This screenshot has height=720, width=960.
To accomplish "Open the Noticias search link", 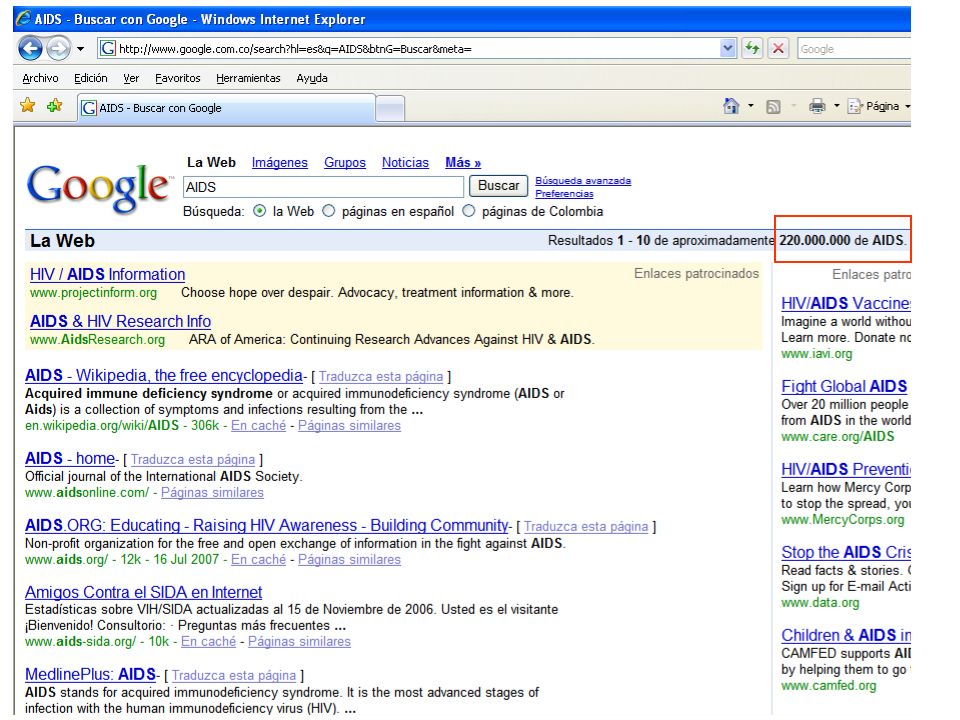I will click(405, 163).
